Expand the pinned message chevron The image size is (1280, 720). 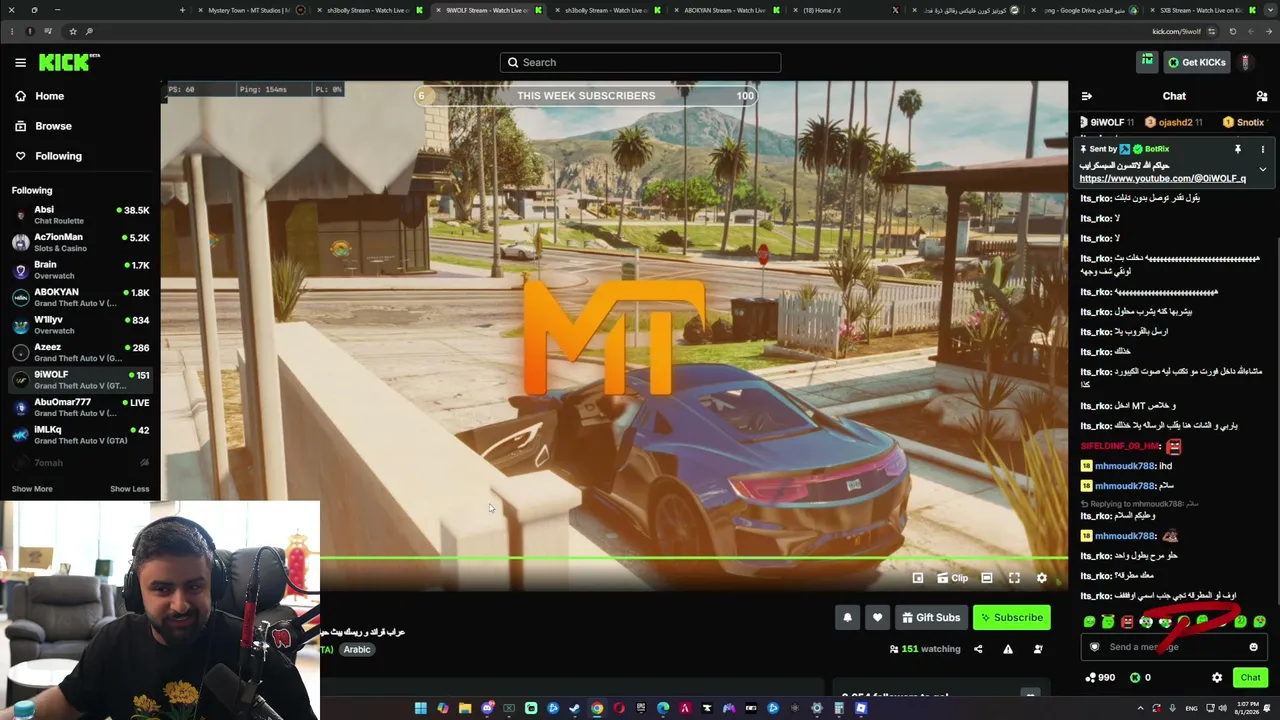1262,169
